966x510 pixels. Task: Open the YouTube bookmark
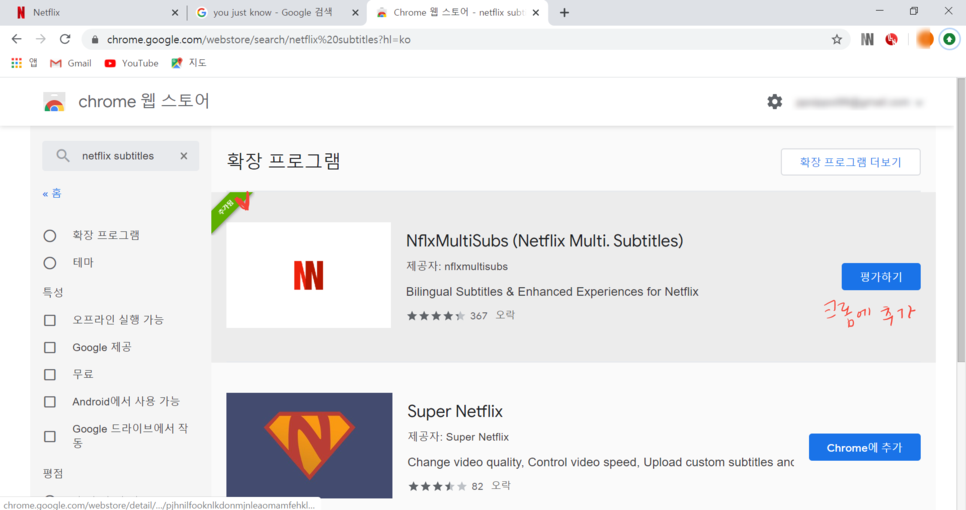(131, 63)
